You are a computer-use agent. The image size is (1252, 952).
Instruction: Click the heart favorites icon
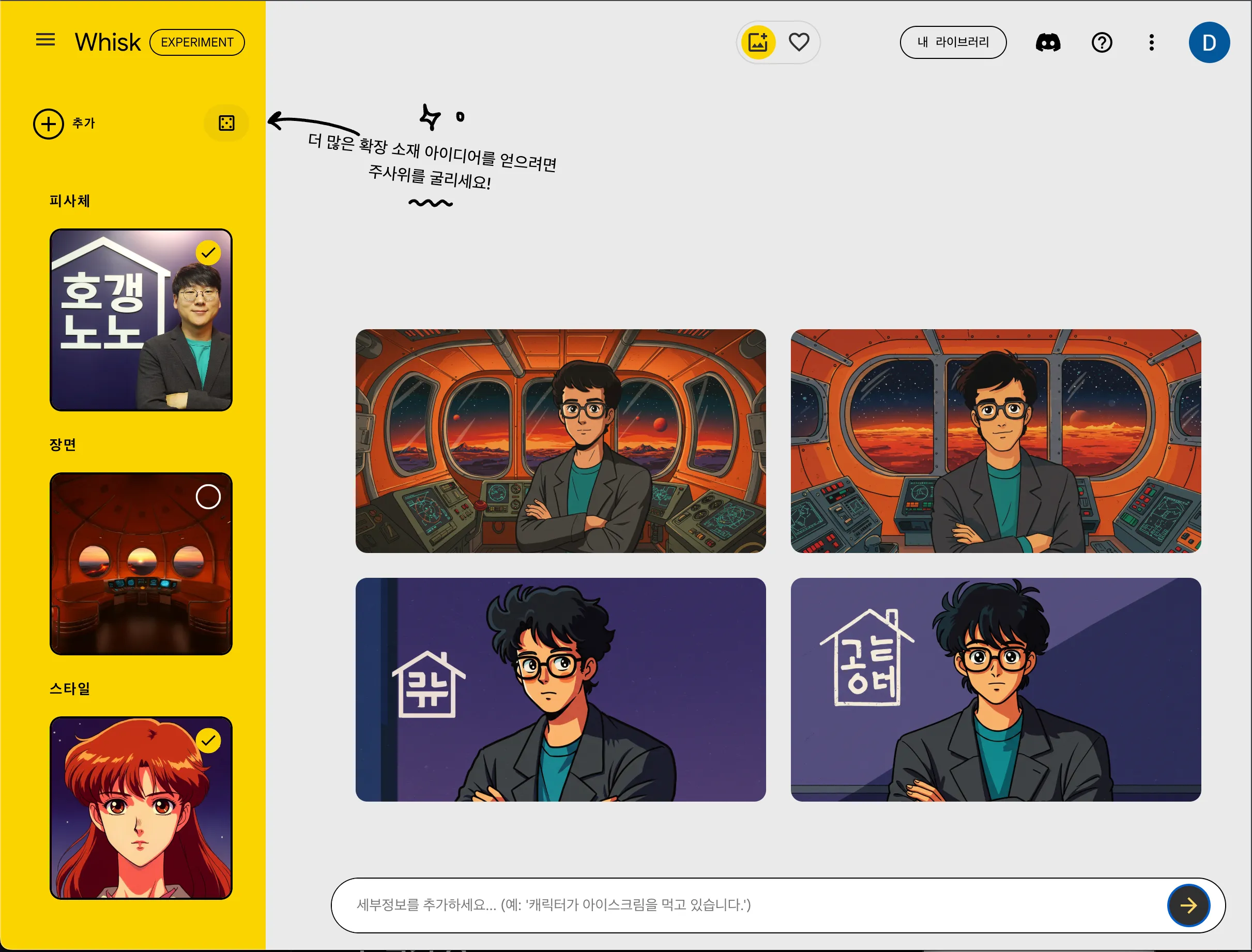tap(799, 42)
